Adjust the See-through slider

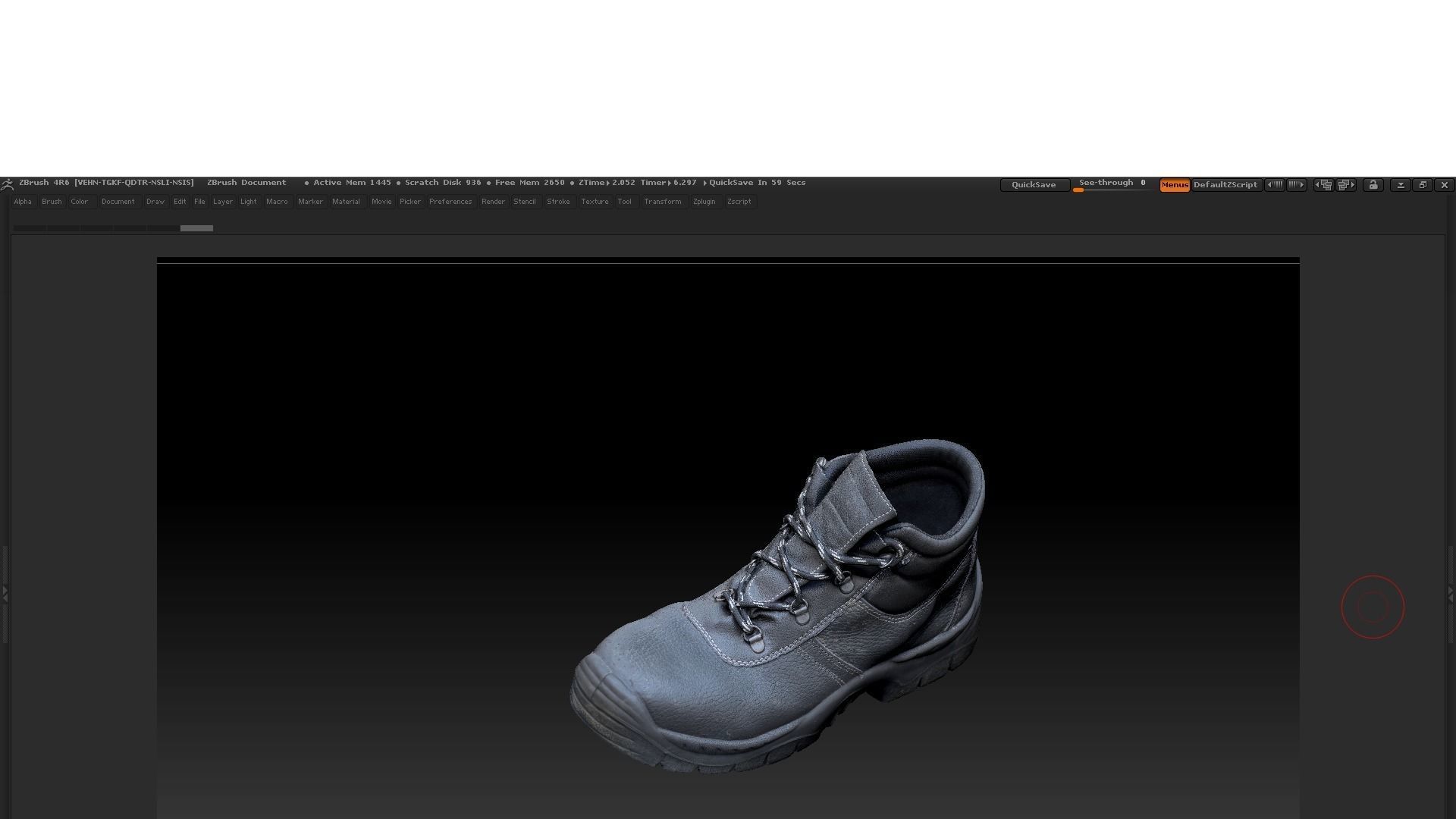pos(1112,185)
